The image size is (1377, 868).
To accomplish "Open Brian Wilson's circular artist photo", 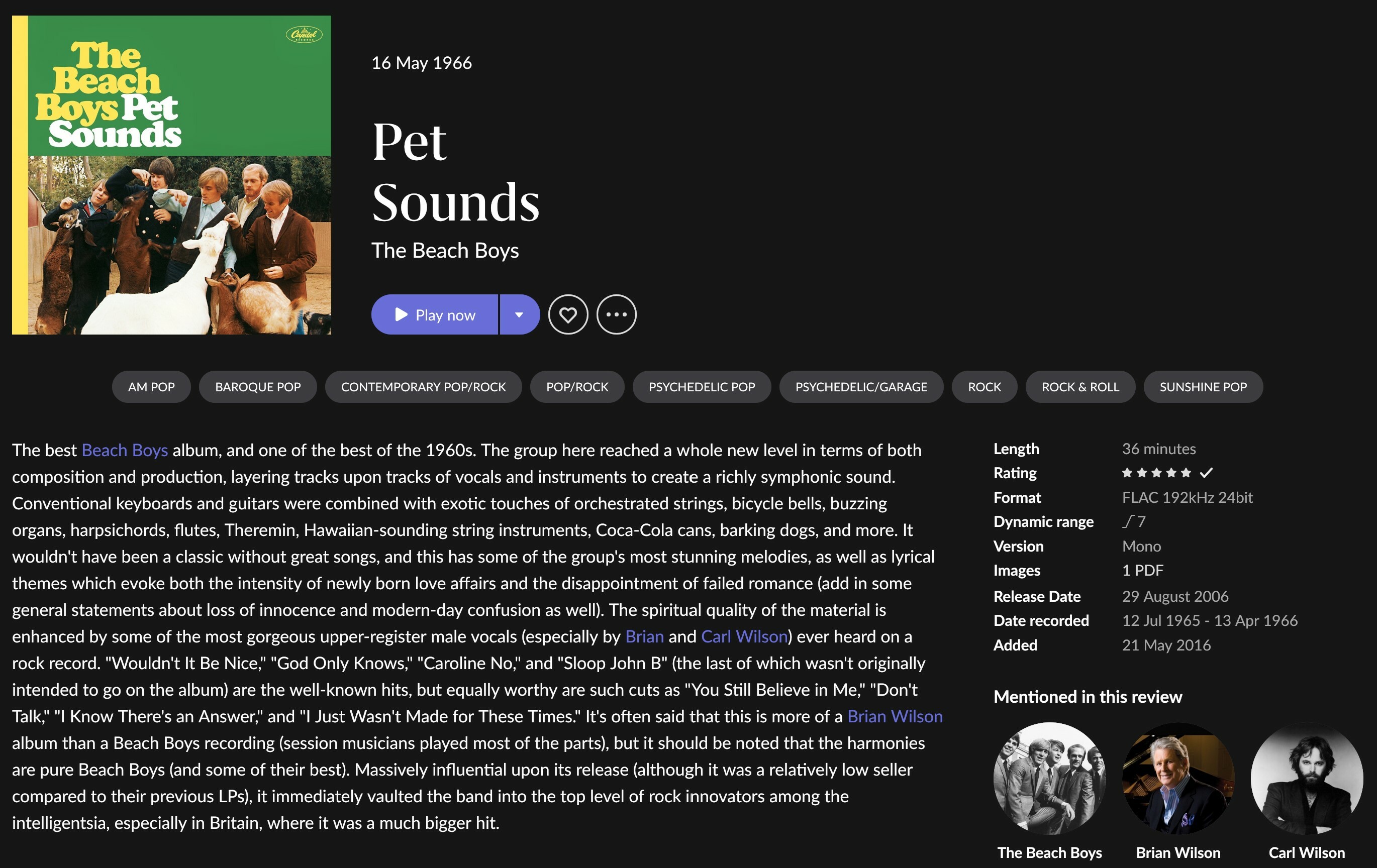I will pyautogui.click(x=1178, y=778).
